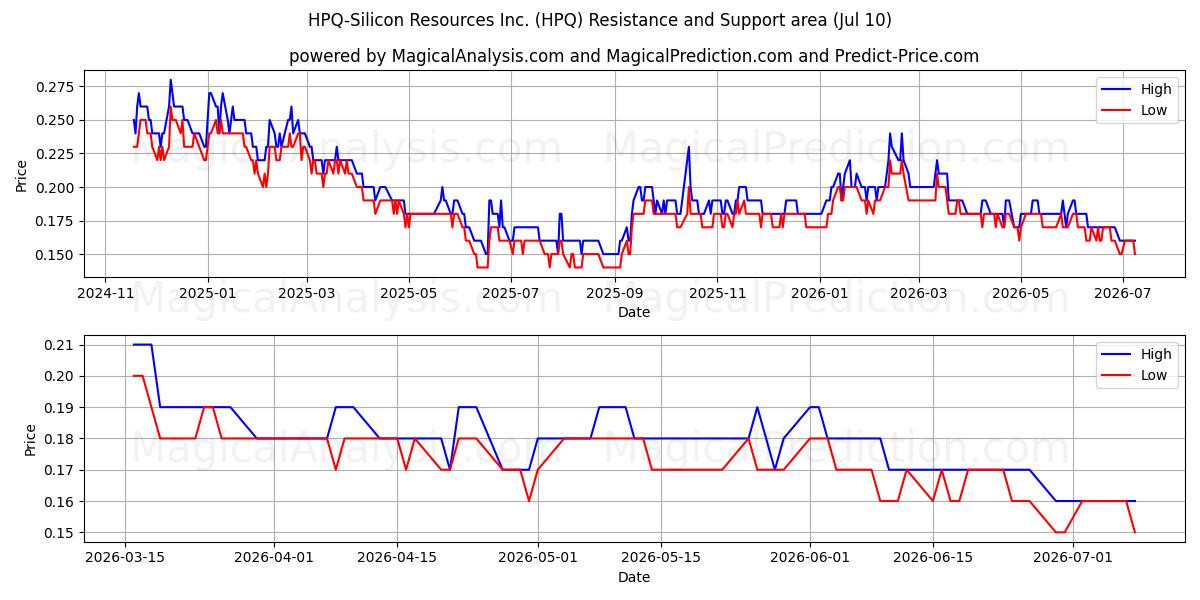The height and width of the screenshot is (600, 1200).
Task: Click the chart title mentioning HPQ-Silicon Resources Inc.
Action: (x=600, y=20)
